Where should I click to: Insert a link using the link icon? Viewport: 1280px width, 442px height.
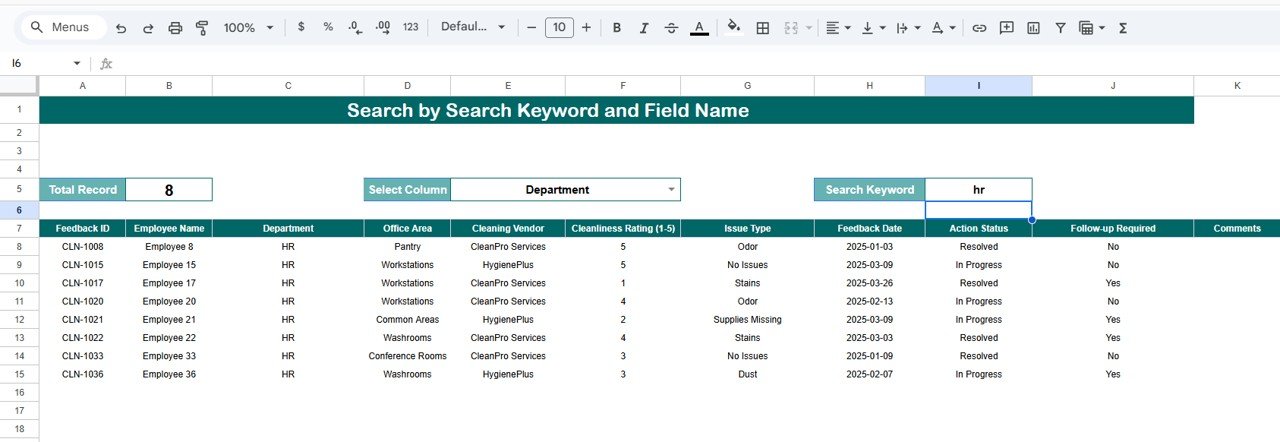click(979, 28)
